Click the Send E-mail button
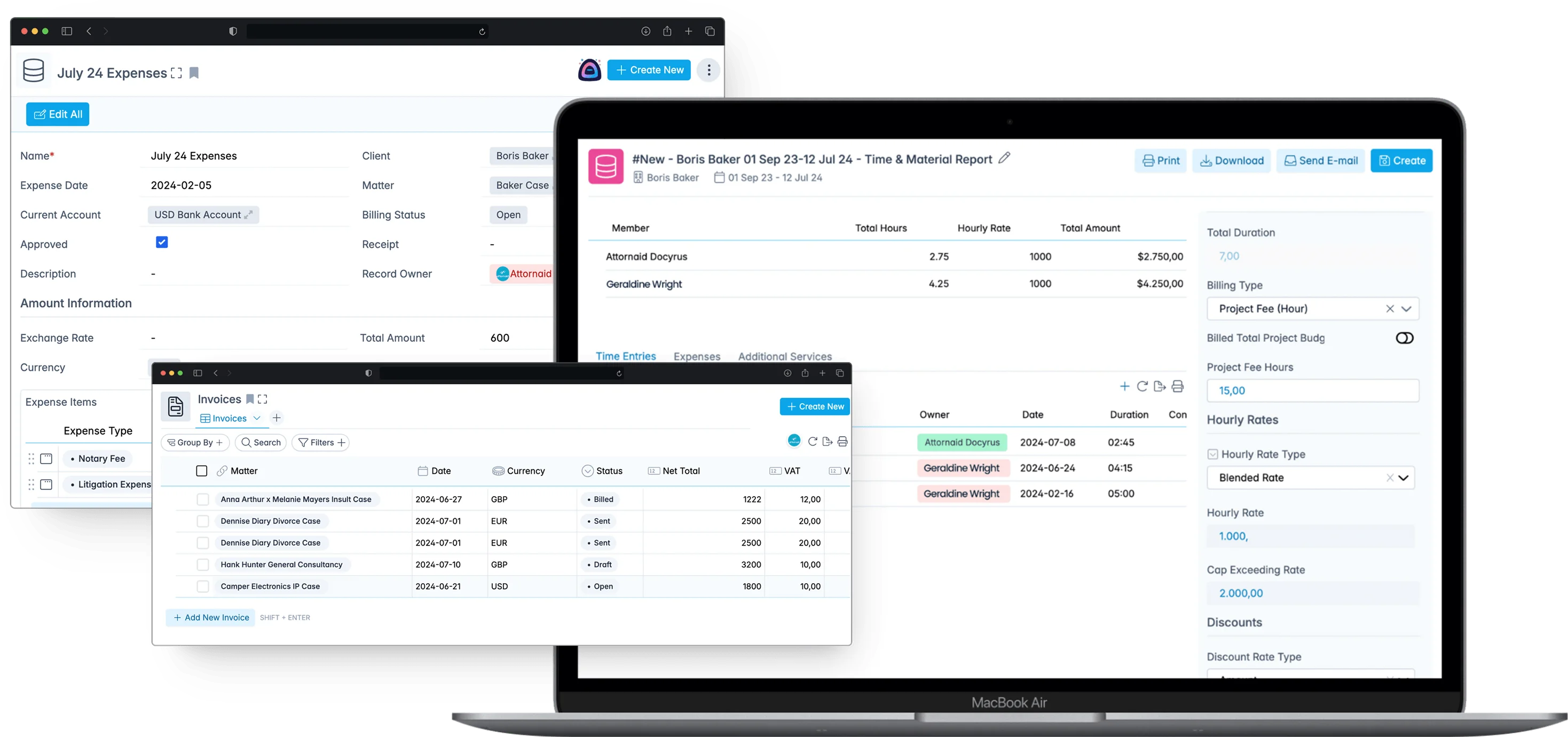1568x737 pixels. (1320, 160)
